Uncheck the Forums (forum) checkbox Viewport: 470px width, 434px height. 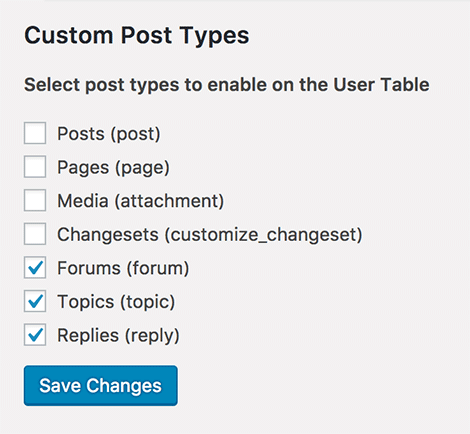[35, 268]
